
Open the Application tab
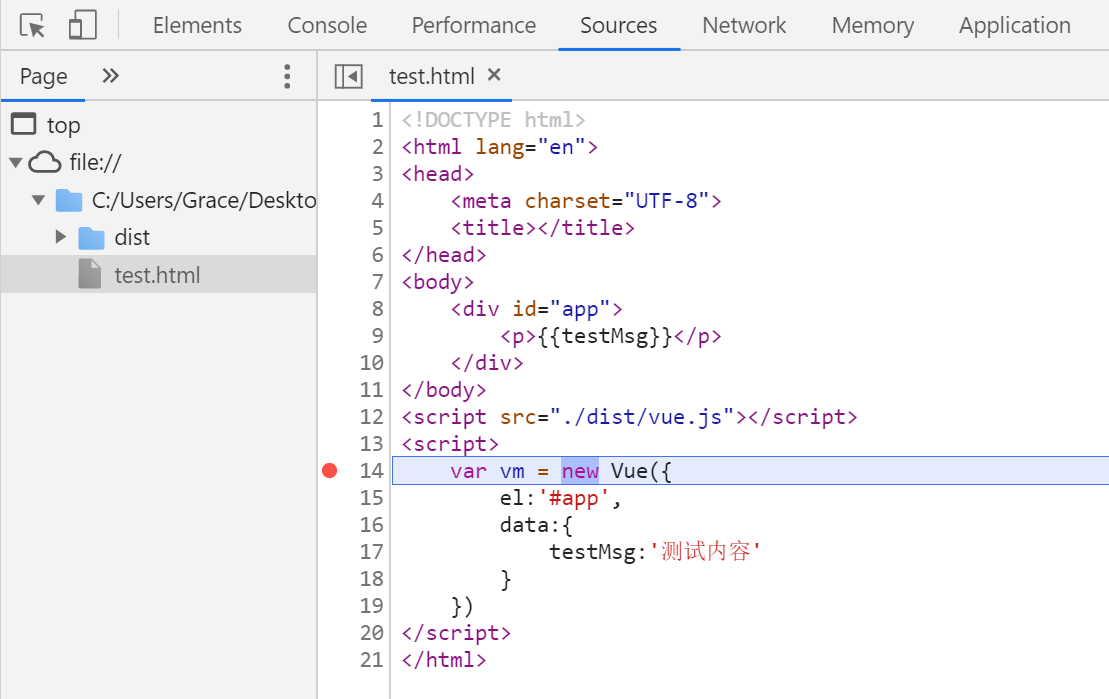tap(1015, 25)
